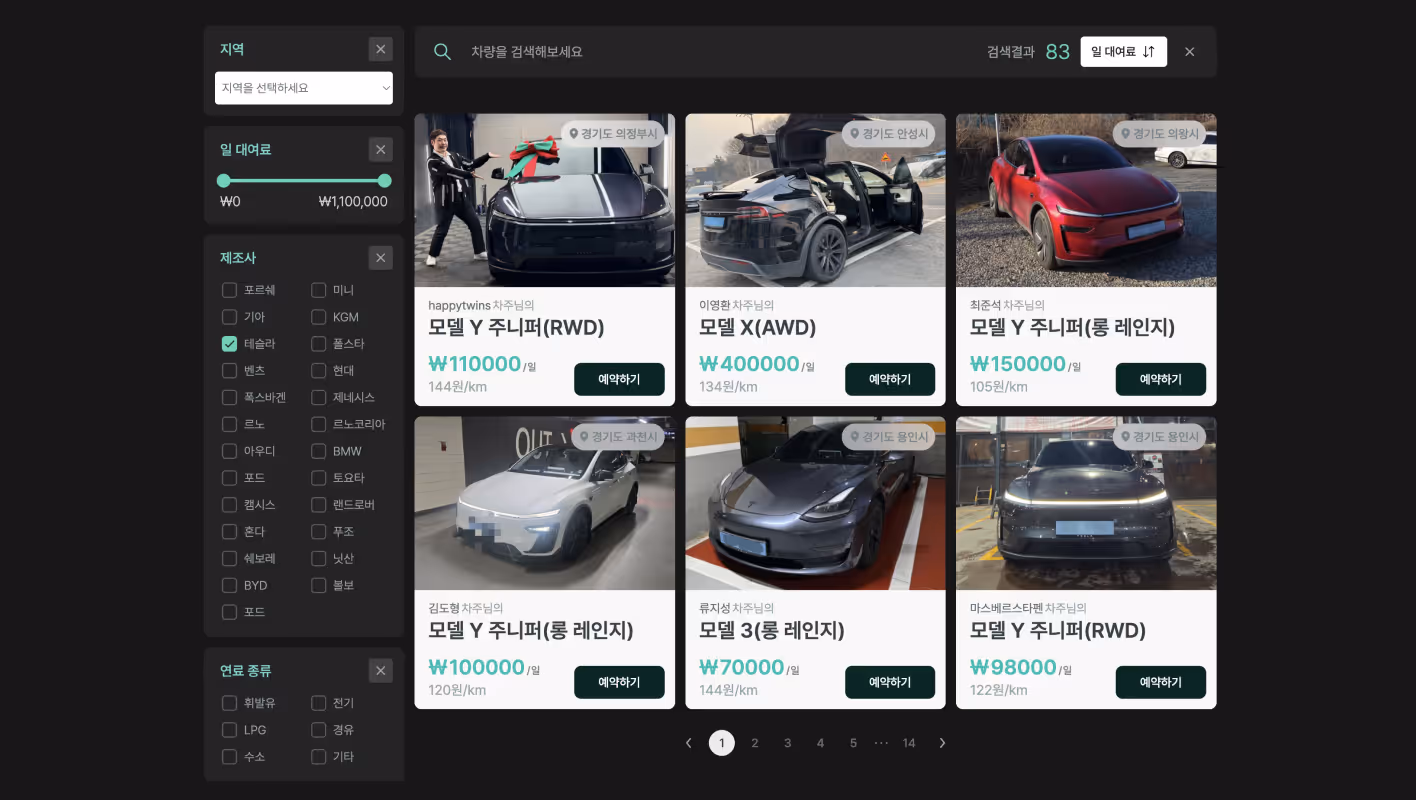Enable the 전기 fuel type checkbox
The width and height of the screenshot is (1416, 800).
(318, 703)
